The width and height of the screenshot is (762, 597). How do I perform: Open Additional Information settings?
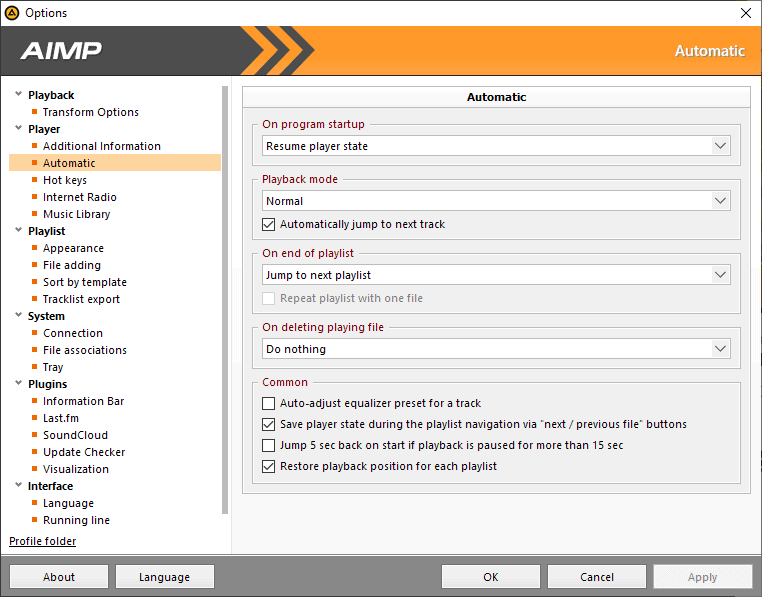pyautogui.click(x=102, y=146)
